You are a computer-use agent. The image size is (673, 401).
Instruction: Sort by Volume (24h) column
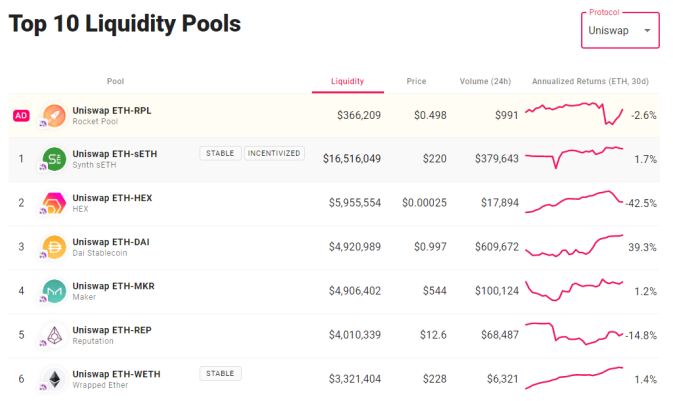485,81
